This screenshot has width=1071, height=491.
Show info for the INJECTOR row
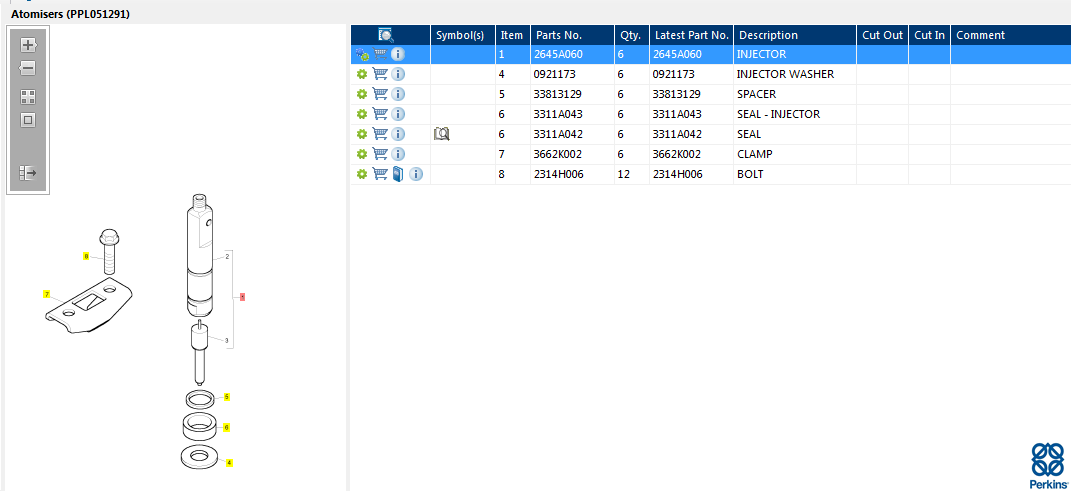point(398,54)
